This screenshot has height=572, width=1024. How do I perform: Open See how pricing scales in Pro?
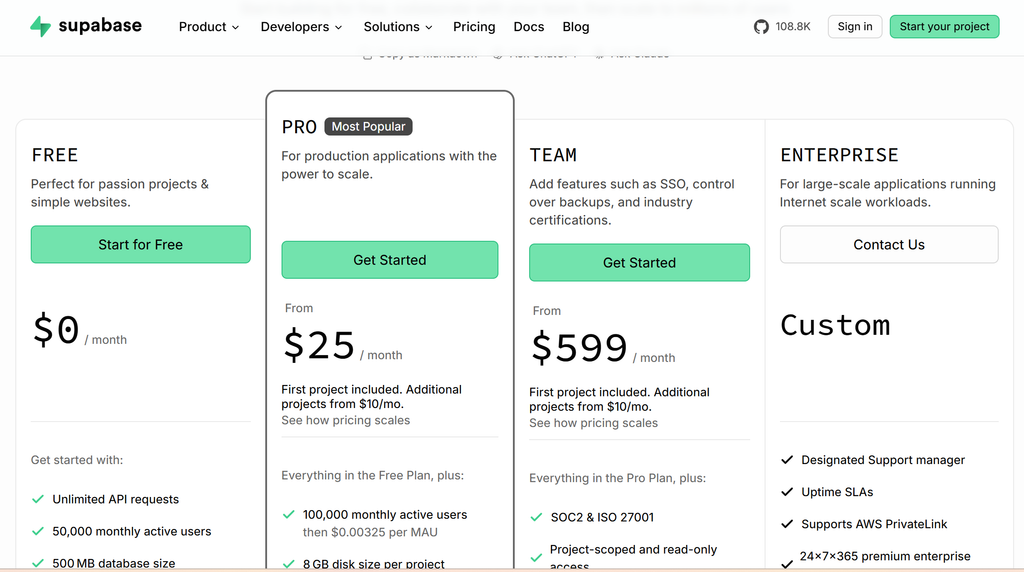[345, 421]
